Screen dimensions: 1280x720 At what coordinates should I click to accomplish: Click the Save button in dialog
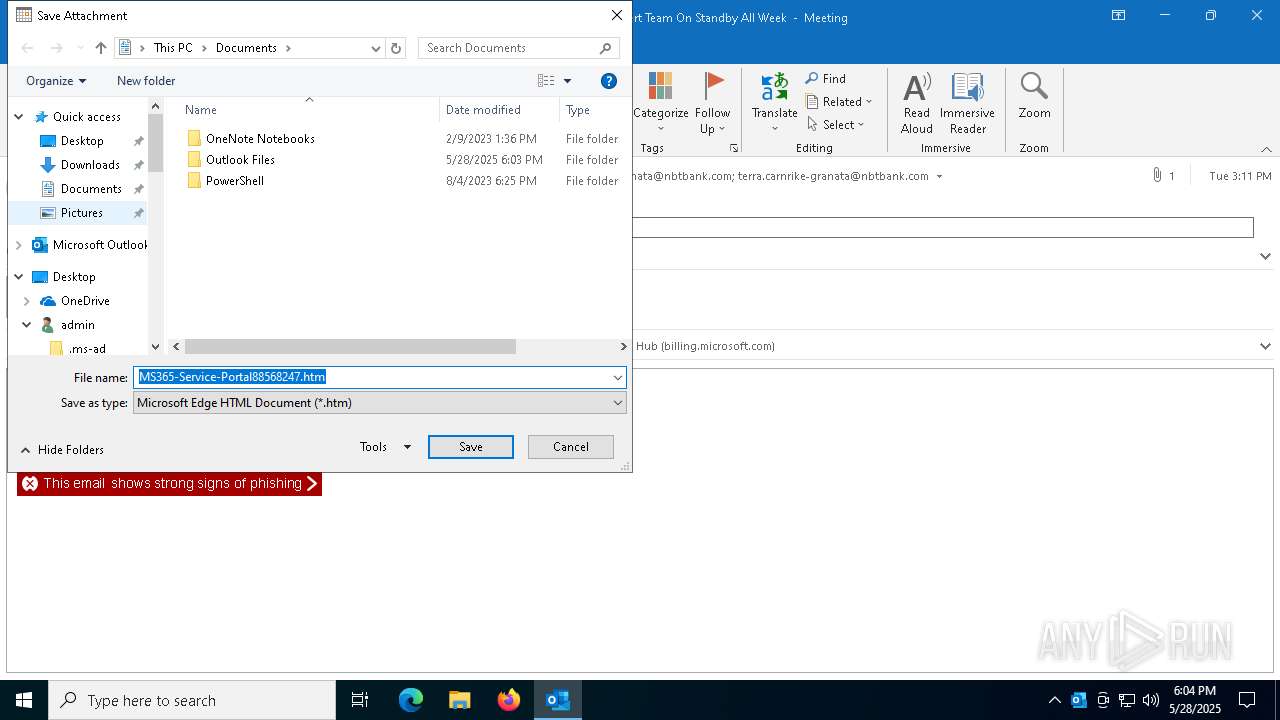(x=471, y=447)
